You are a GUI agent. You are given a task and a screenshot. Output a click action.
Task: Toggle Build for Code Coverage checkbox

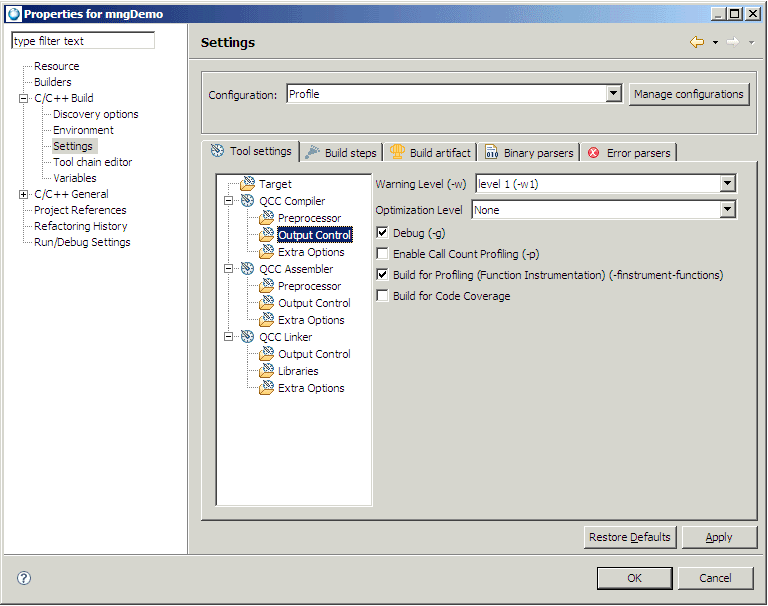coord(383,296)
